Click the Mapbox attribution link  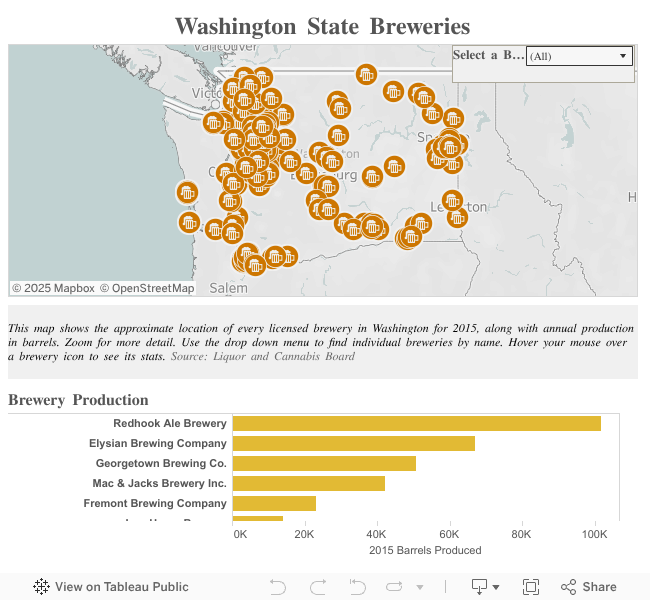[x=53, y=288]
